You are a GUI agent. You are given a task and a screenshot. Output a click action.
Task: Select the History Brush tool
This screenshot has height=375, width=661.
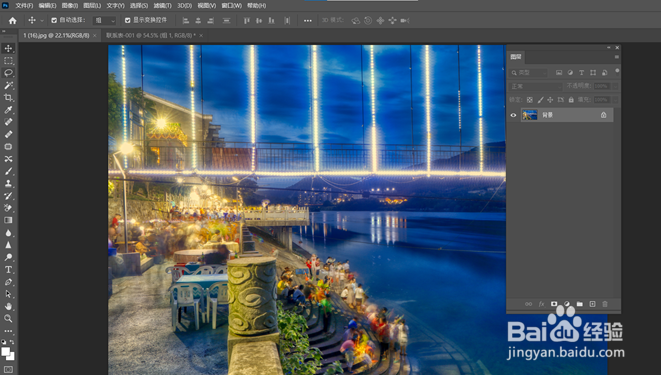[x=8, y=196]
